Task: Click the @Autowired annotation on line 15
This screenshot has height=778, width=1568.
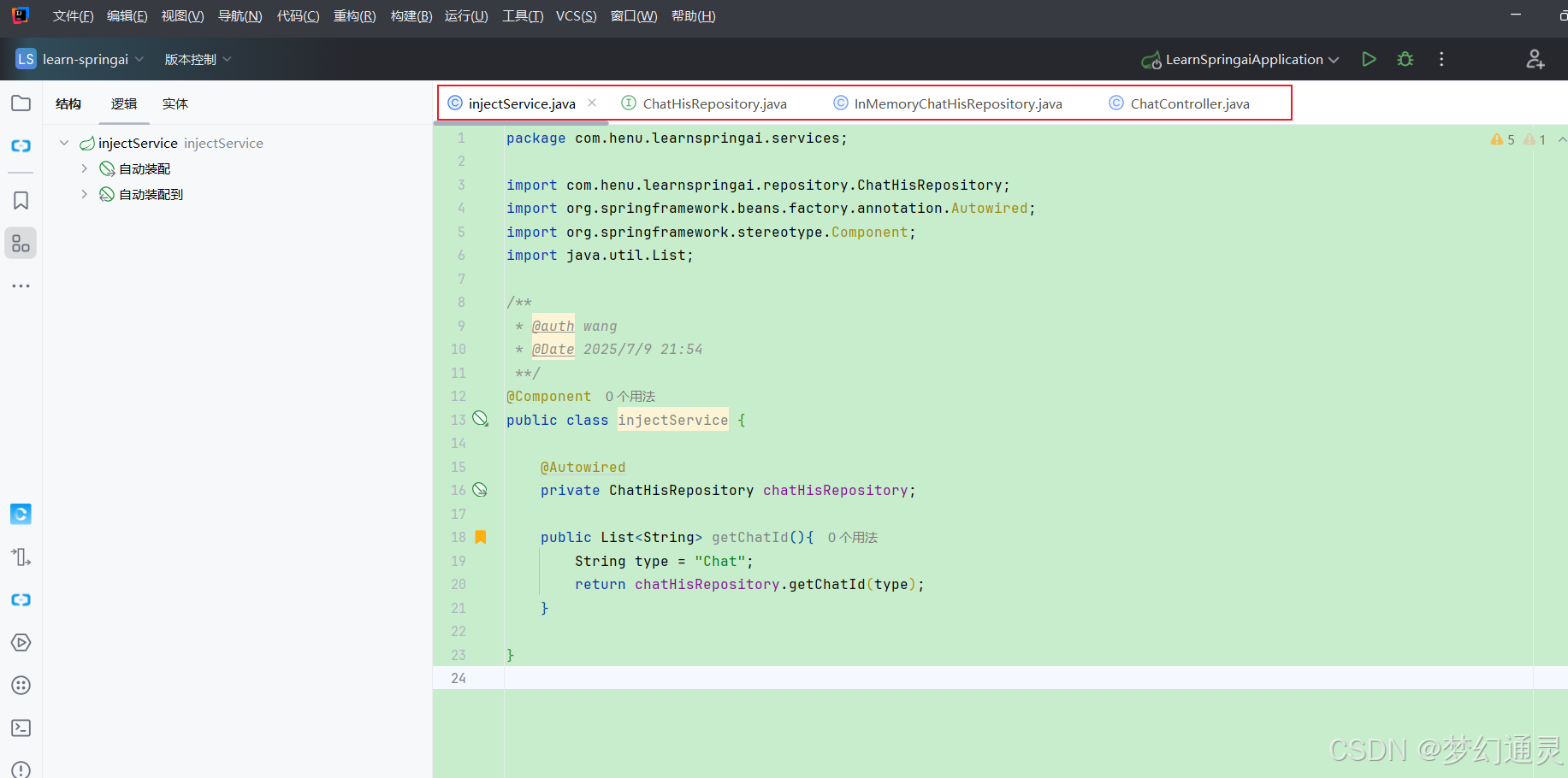Action: pos(583,467)
